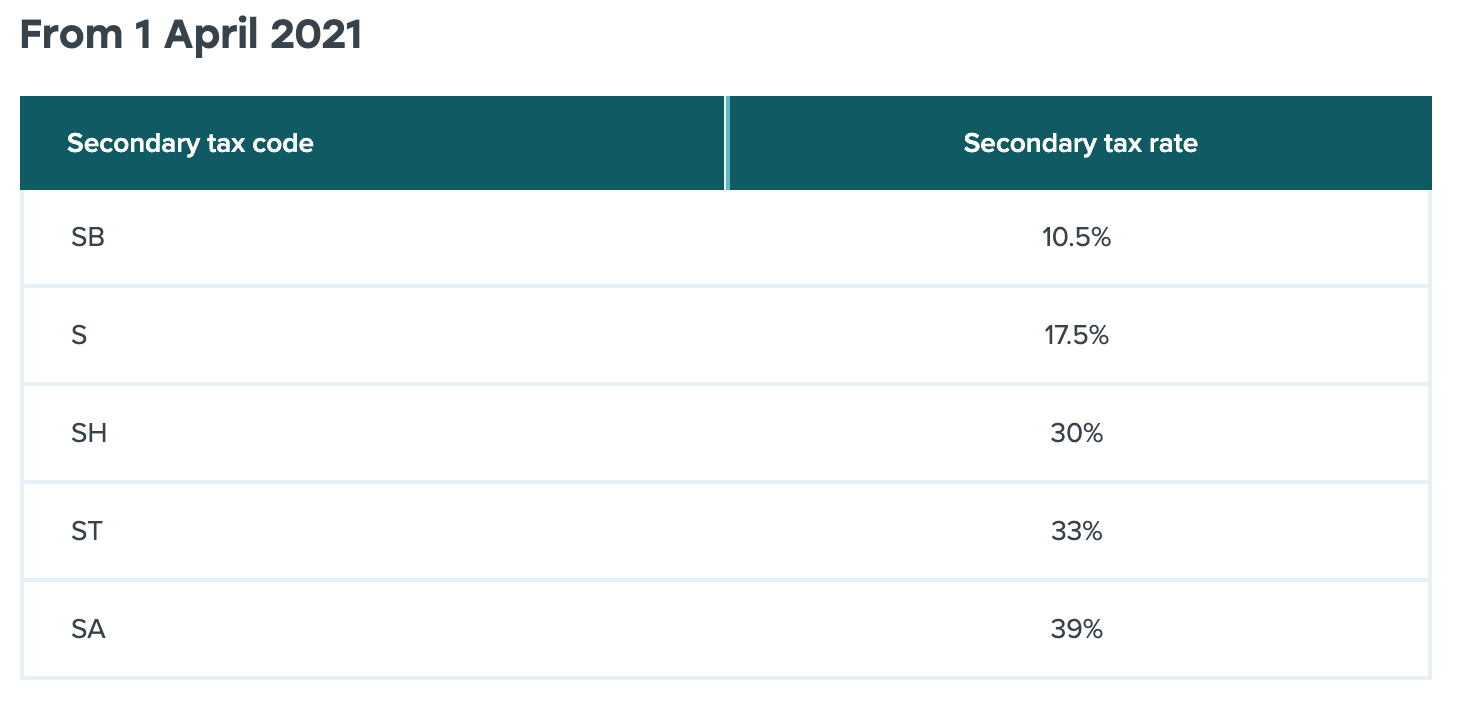The width and height of the screenshot is (1460, 710).
Task: Click the 10.5% rate value
Action: 1076,238
